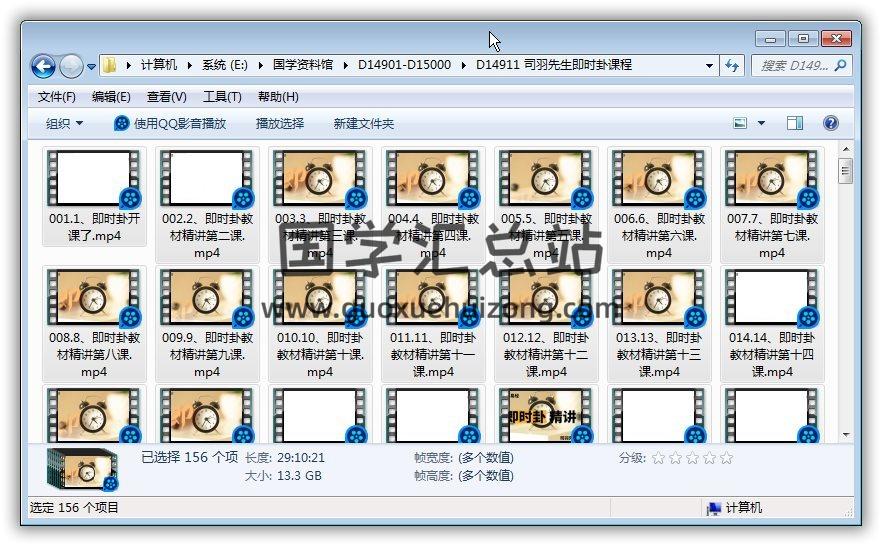Select 011.11 即时卦教材精讲第十一课 video icon
Screen dimensions: 882x546
(433, 298)
